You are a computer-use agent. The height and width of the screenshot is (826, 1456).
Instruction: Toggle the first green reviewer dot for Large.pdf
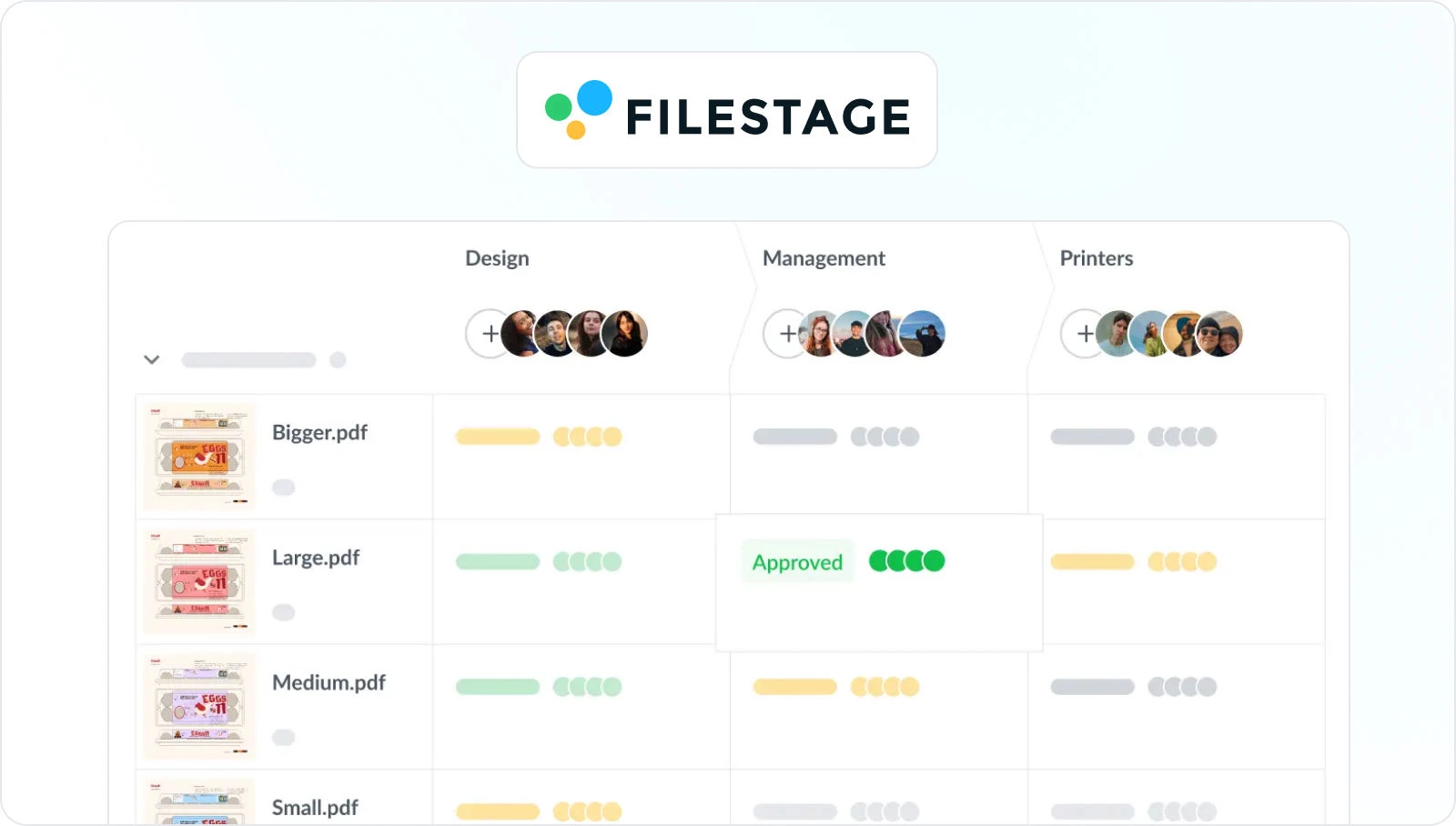tap(876, 561)
